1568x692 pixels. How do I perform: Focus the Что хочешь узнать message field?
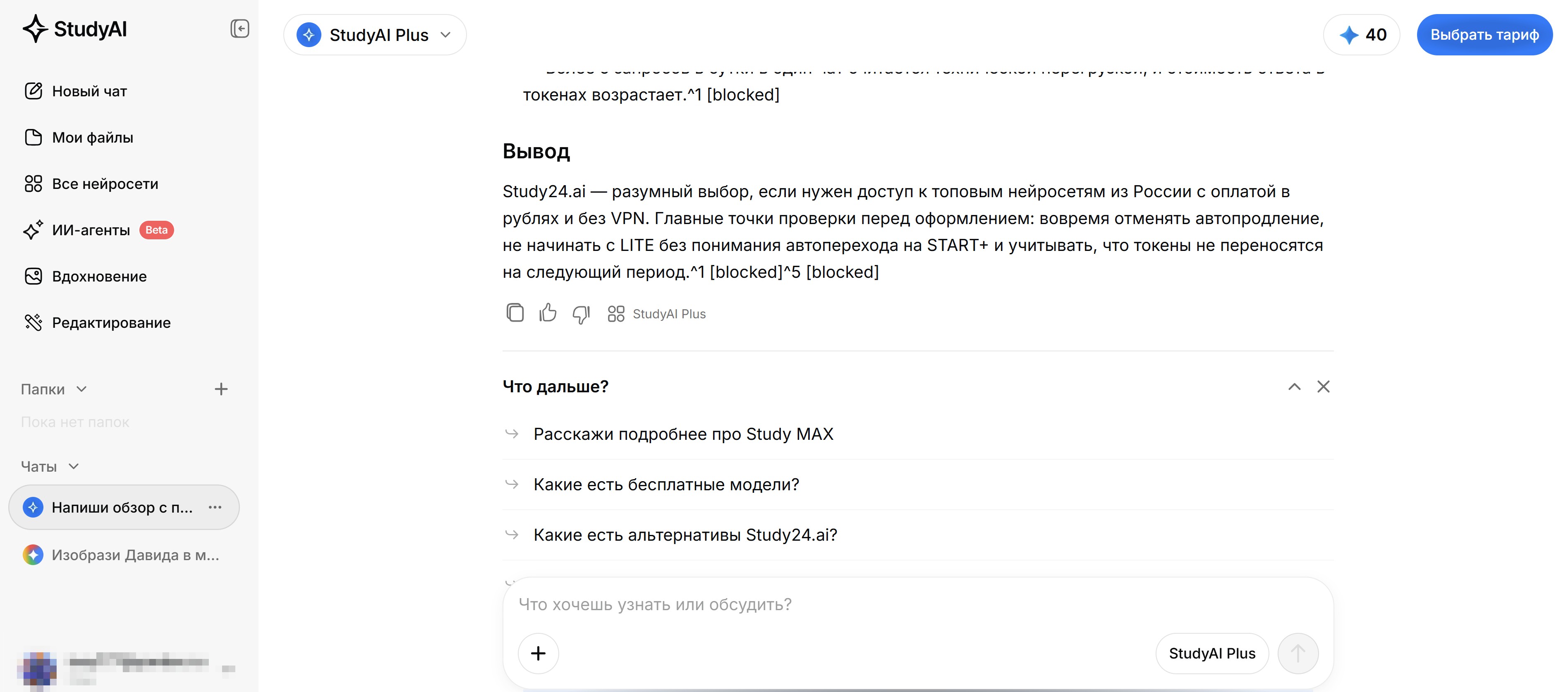[918, 604]
